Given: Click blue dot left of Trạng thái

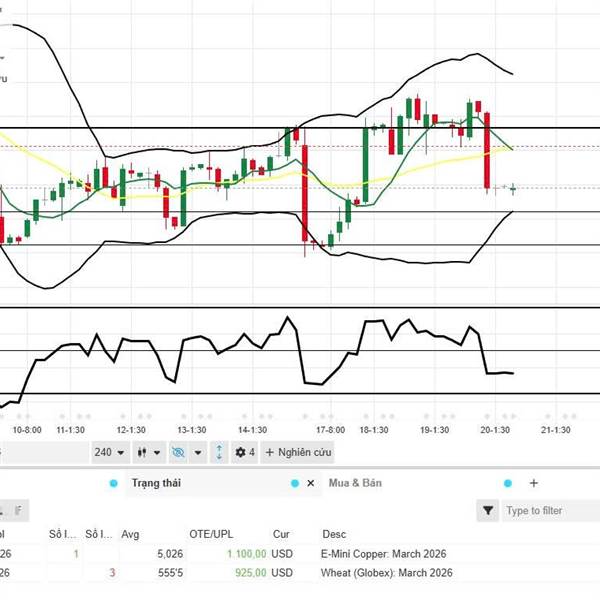Looking at the screenshot, I should [x=114, y=483].
